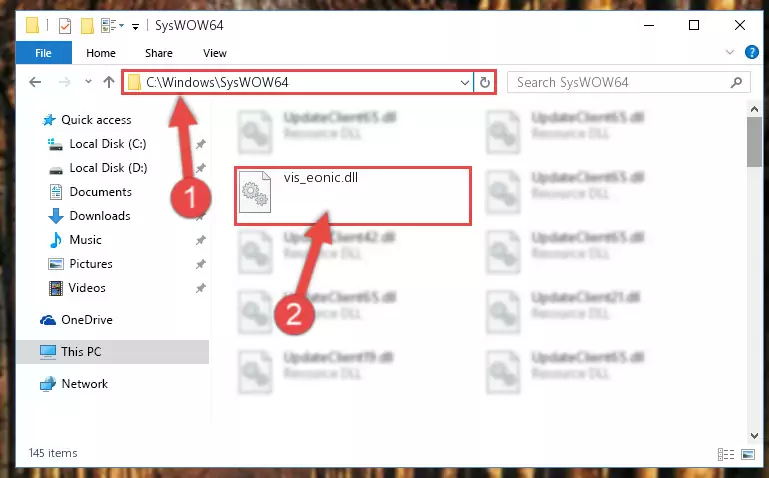
Task: Go up one folder level arrow
Action: tap(109, 82)
